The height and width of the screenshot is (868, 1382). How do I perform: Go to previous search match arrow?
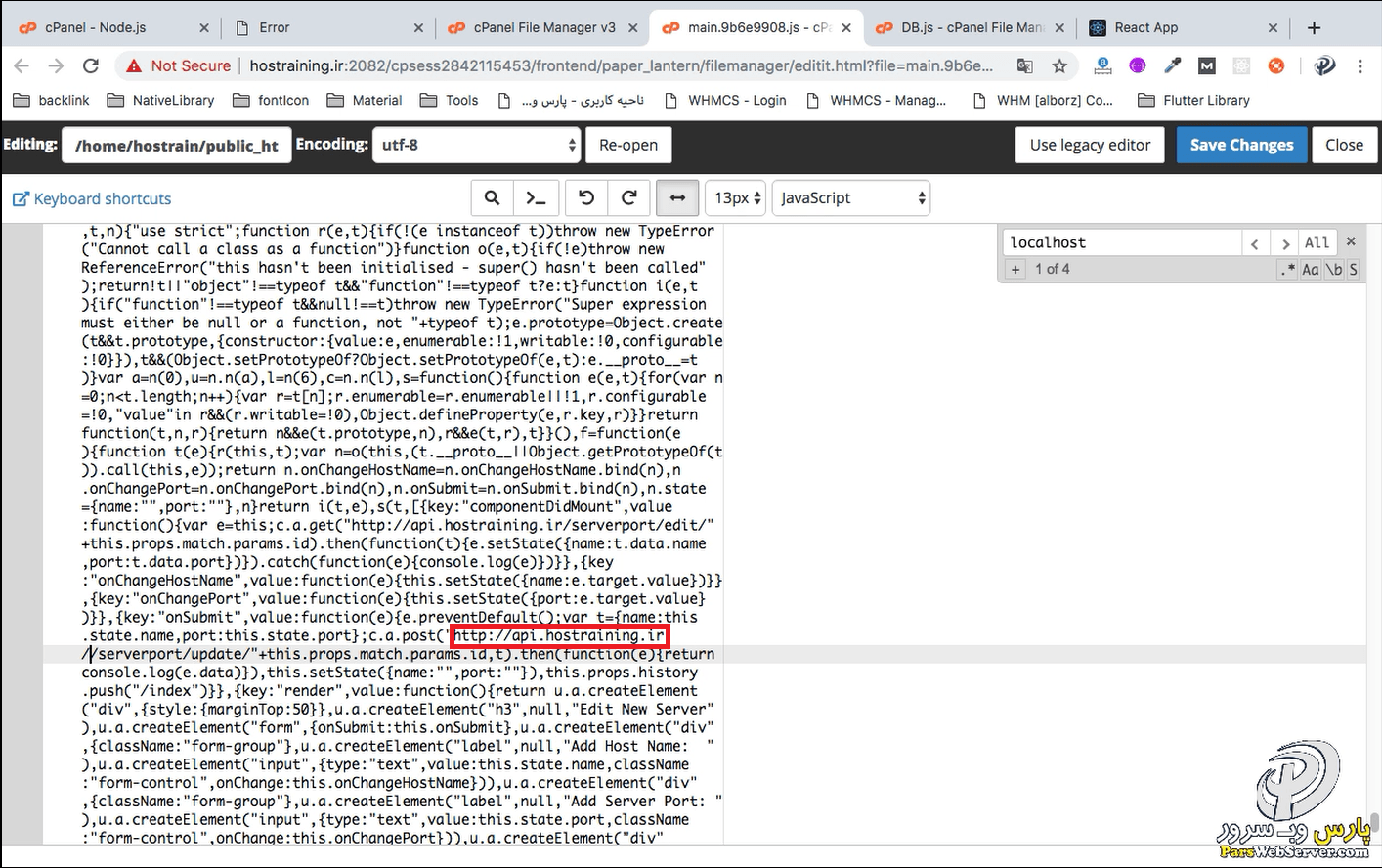tap(1255, 243)
